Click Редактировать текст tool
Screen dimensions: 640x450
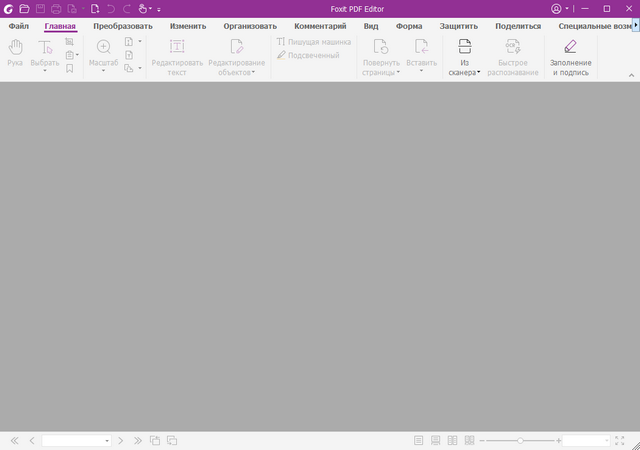(176, 47)
